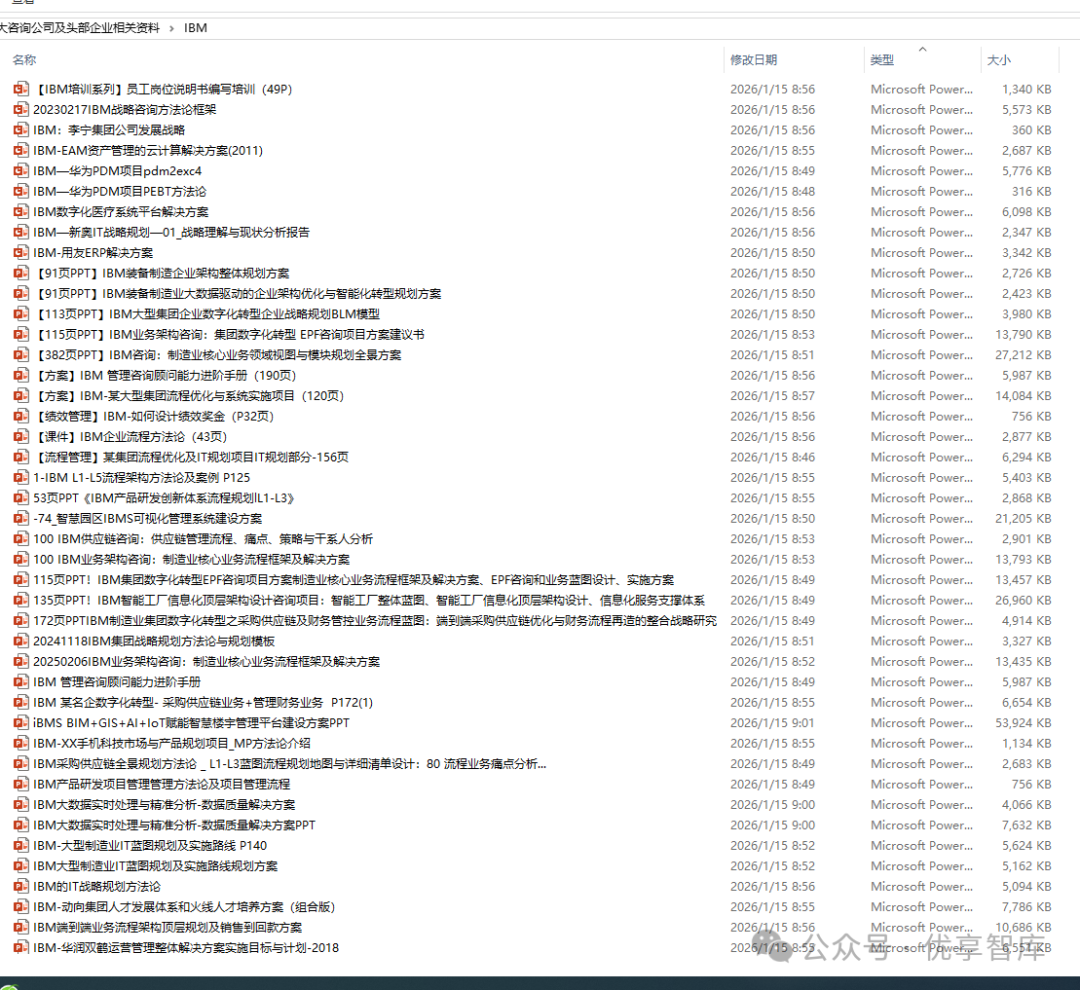Image resolution: width=1080 pixels, height=990 pixels.
Task: Select file 【91页PPT】IBM装备制造业大数据驱动的企业架构优化 file
Action: pyautogui.click(x=239, y=293)
